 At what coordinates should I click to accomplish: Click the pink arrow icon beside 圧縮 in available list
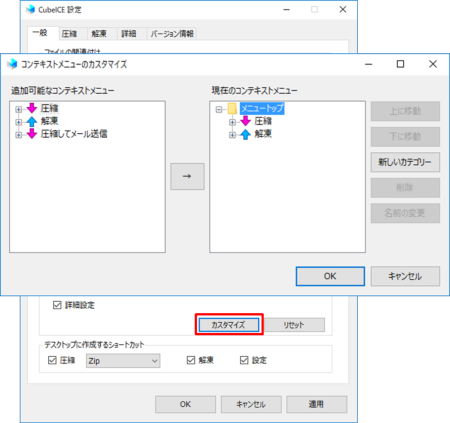pyautogui.click(x=32, y=108)
